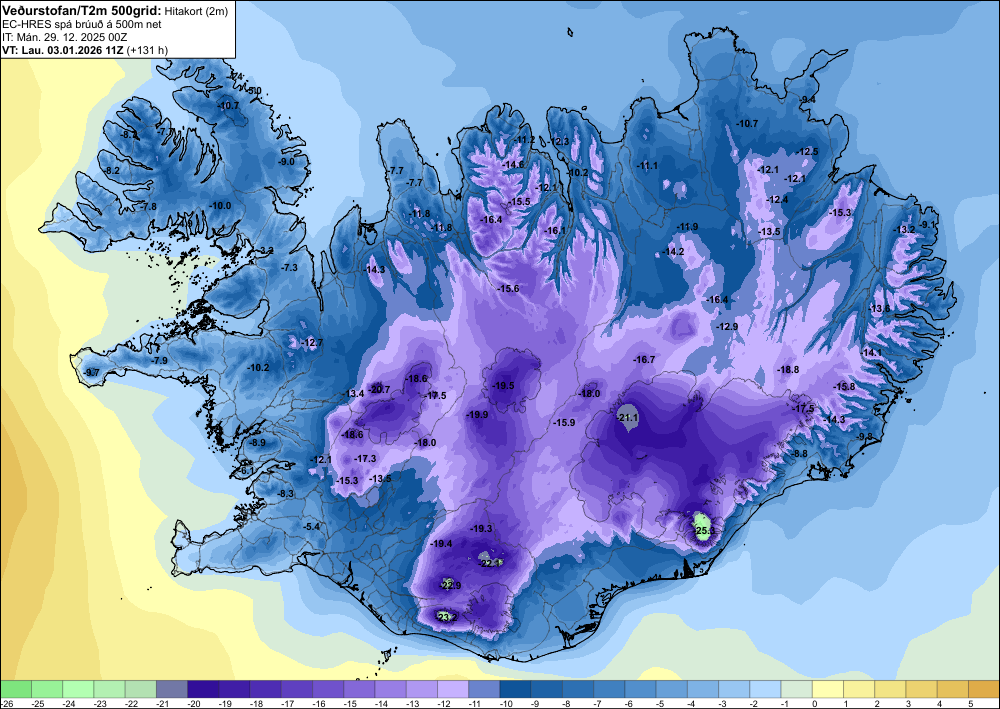Click the green patch labeled about -25
Image resolution: width=1000 pixels, height=709 pixels.
[x=702, y=529]
